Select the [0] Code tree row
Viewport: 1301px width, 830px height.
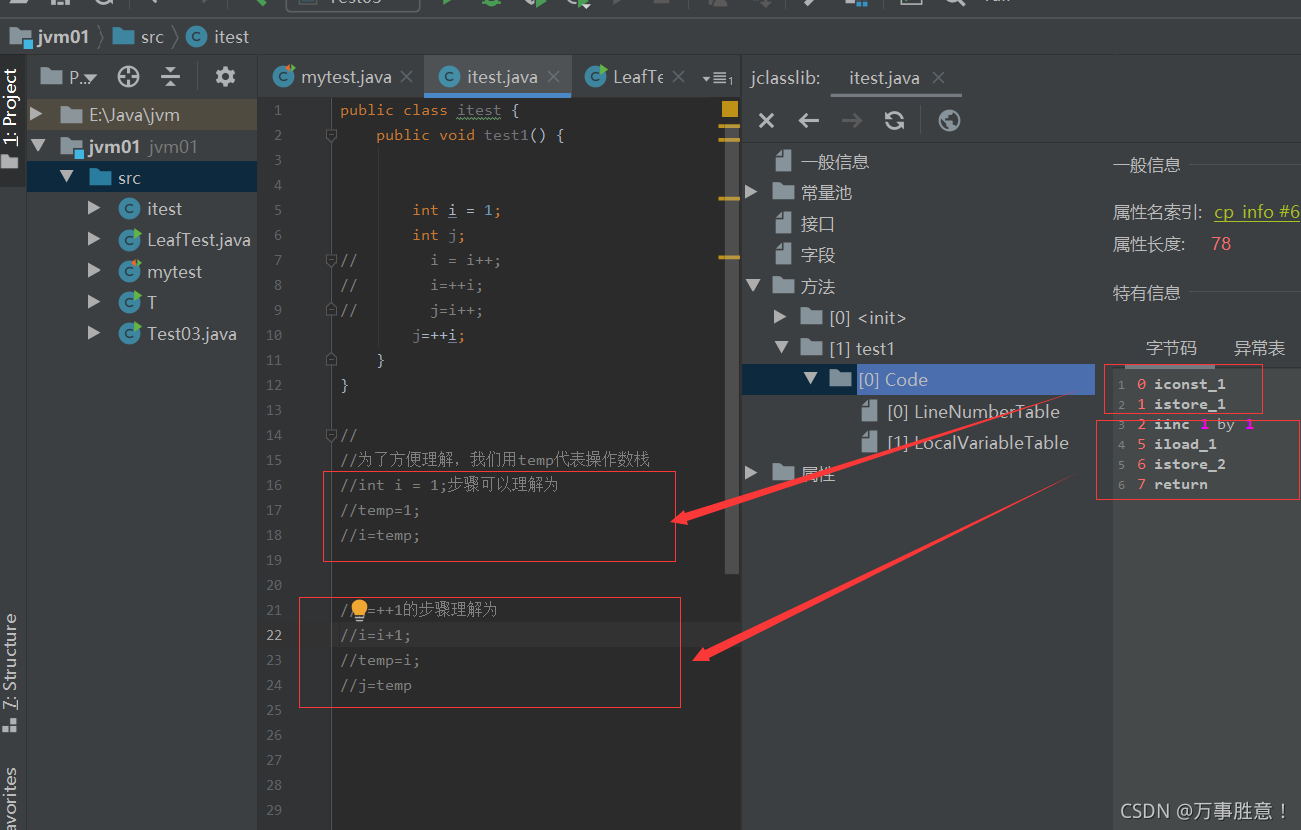click(919, 380)
